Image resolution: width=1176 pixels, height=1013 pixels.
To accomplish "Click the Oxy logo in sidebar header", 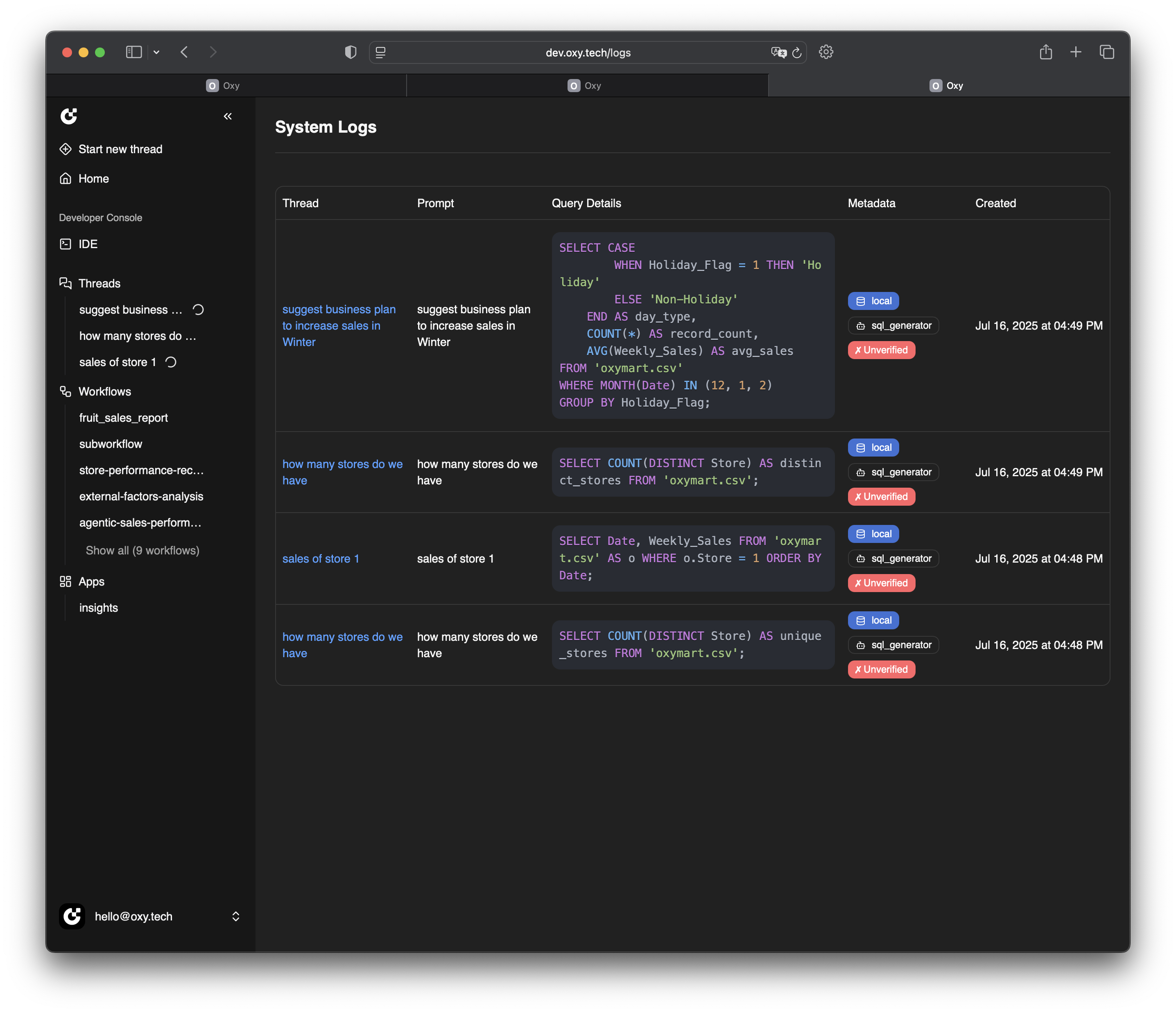I will (69, 116).
